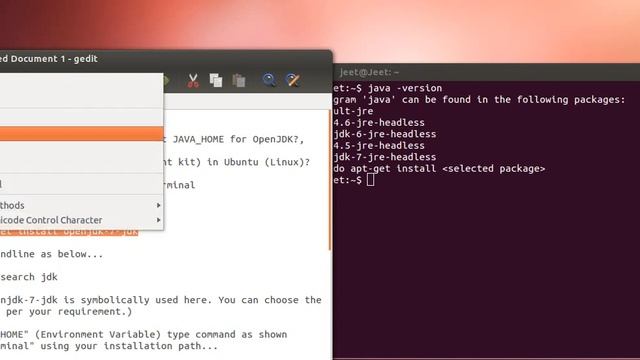Image resolution: width=640 pixels, height=360 pixels.
Task: Open Find and Replace icon in gedit toolbar
Action: 293,80
